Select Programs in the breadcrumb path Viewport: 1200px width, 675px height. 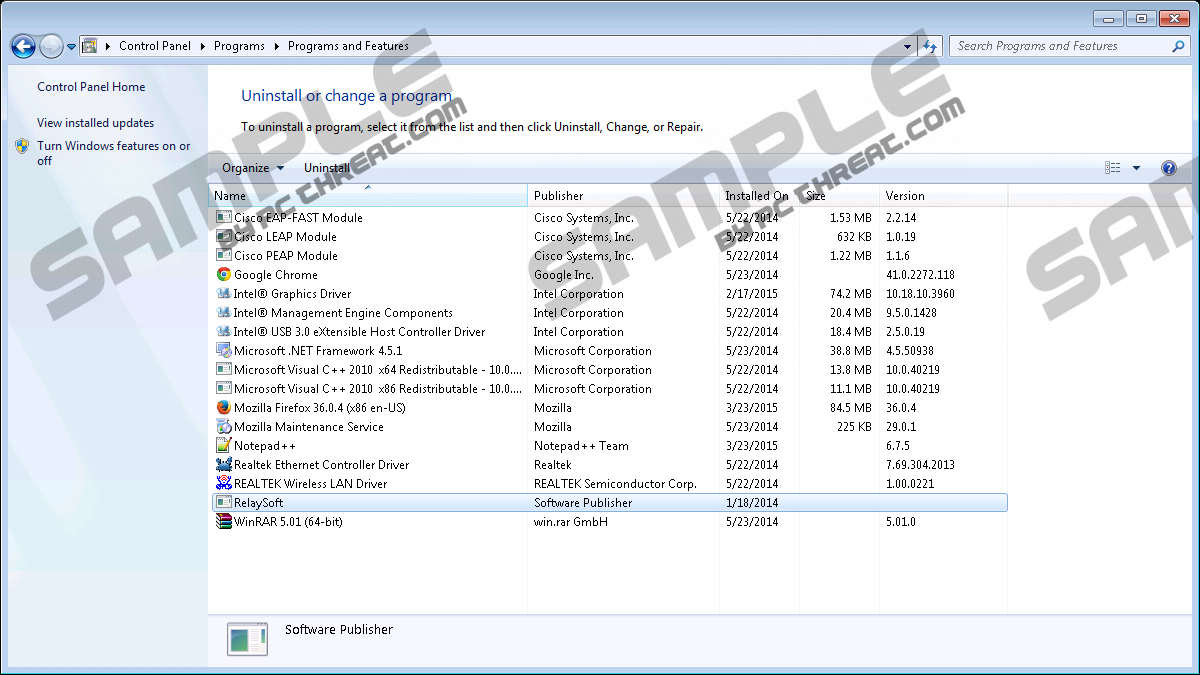(239, 46)
